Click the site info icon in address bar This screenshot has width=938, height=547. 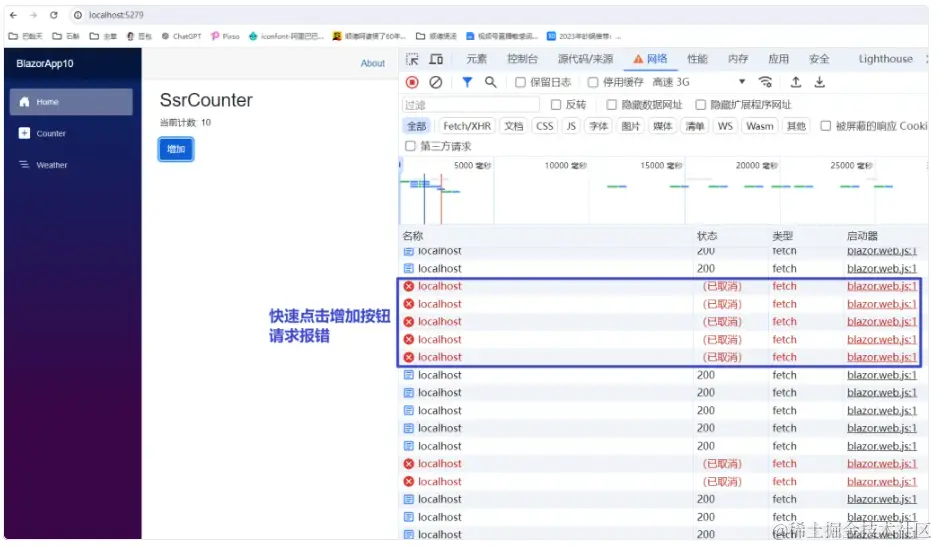[x=78, y=15]
